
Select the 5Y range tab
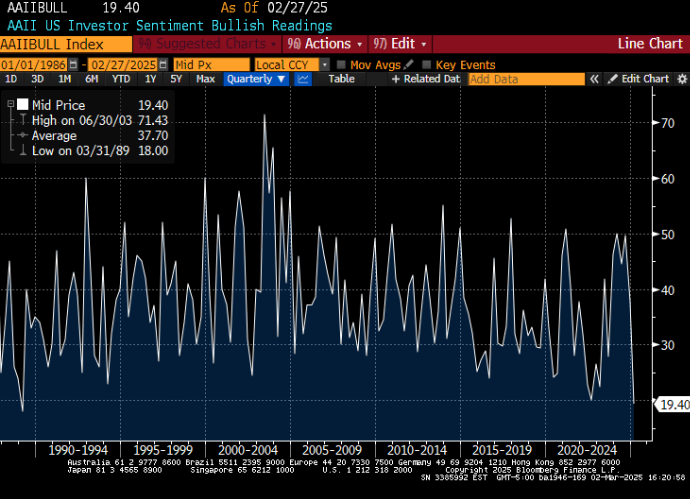coord(176,79)
